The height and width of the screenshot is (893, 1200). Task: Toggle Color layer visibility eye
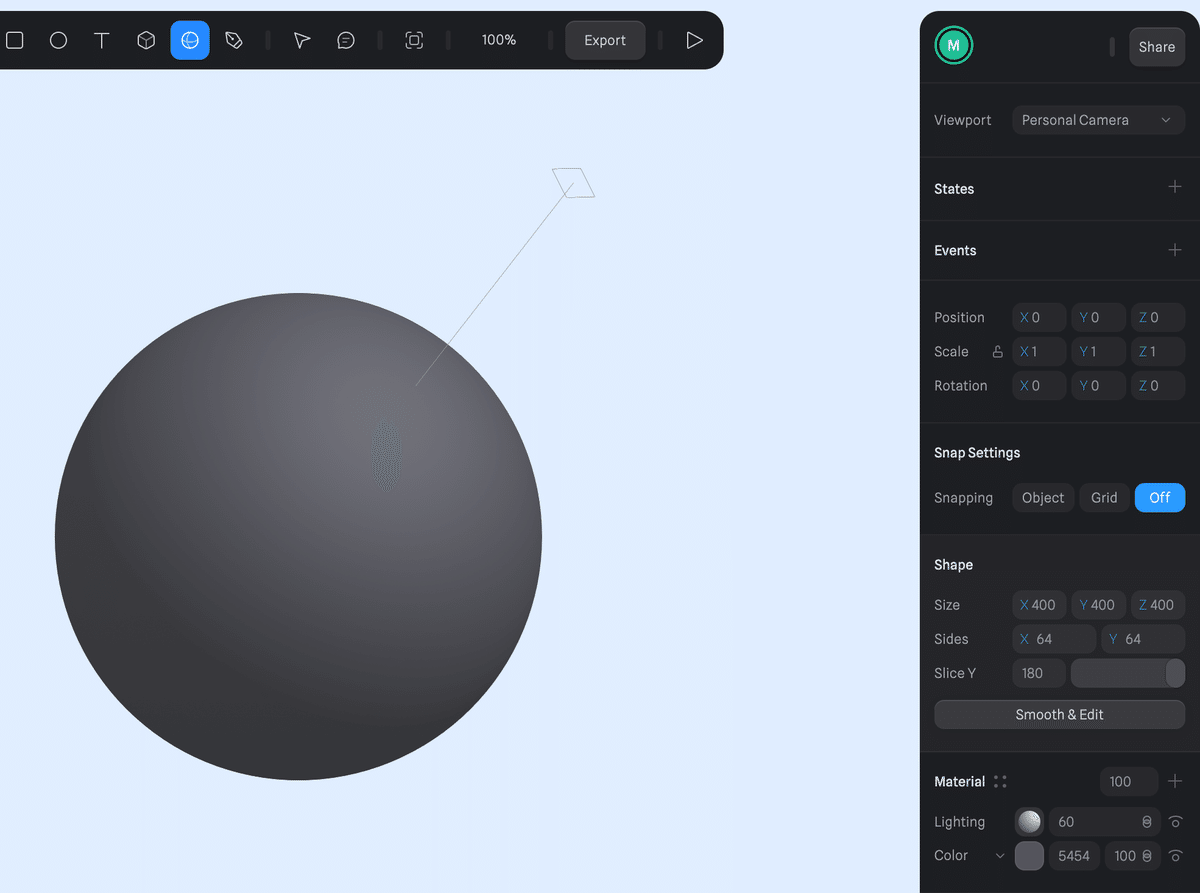point(1176,856)
